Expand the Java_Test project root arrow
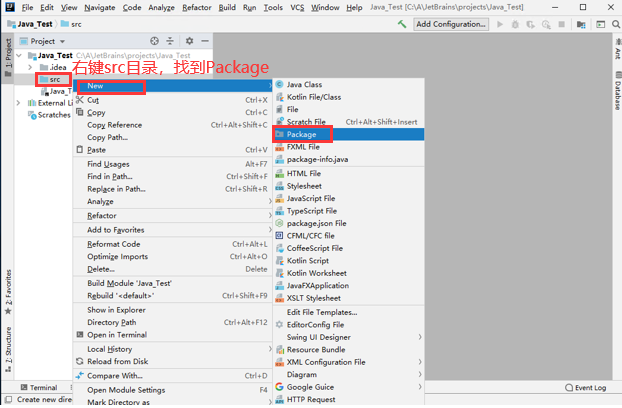This screenshot has width=622, height=408. pyautogui.click(x=19, y=56)
